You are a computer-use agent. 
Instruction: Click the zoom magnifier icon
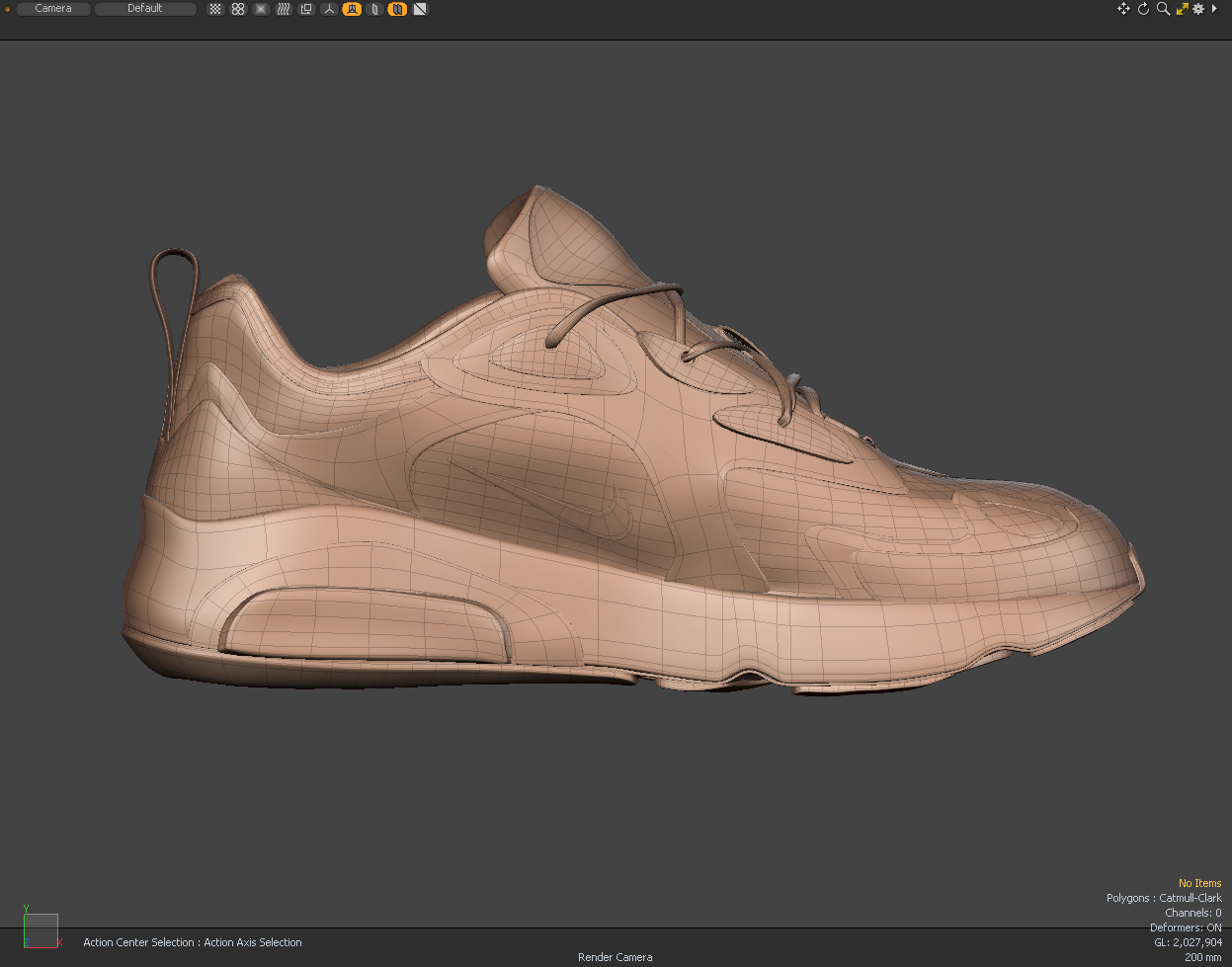click(x=1163, y=9)
